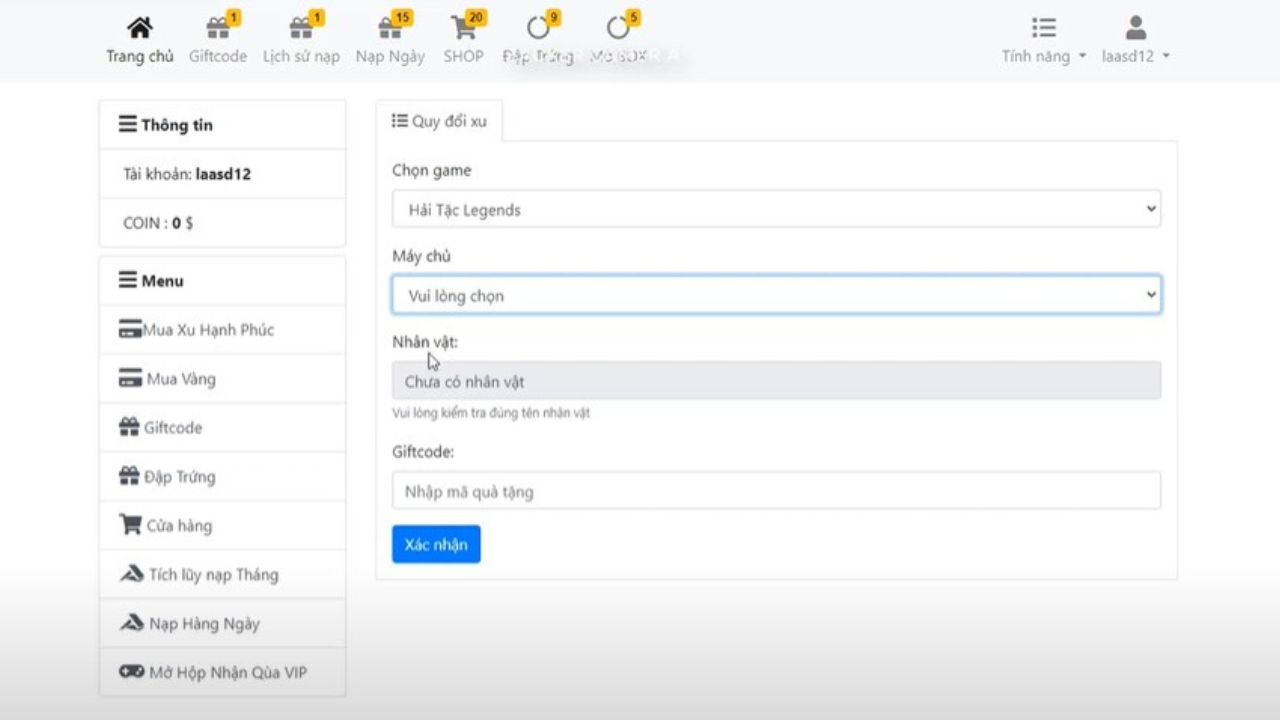The height and width of the screenshot is (720, 1280).
Task: Open Lịch sử nạp gift icon
Action: (301, 28)
